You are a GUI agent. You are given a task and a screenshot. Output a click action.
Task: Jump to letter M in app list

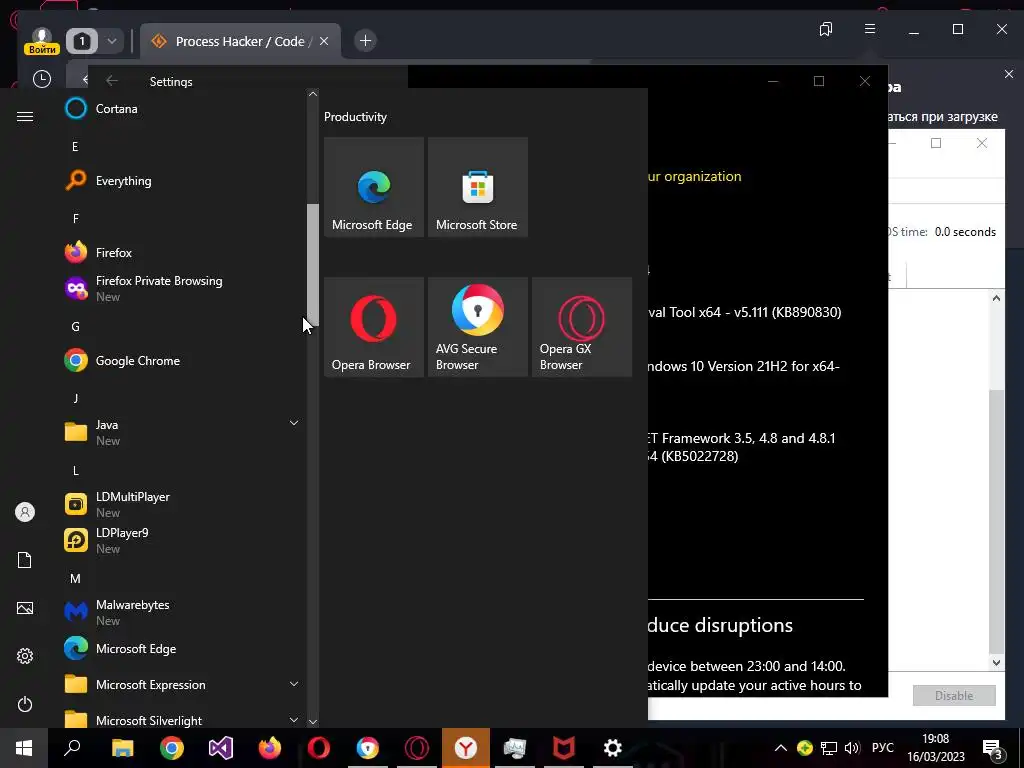pos(75,579)
